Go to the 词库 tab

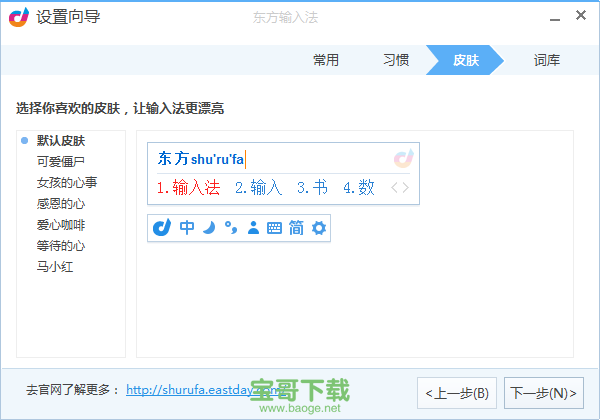click(547, 60)
